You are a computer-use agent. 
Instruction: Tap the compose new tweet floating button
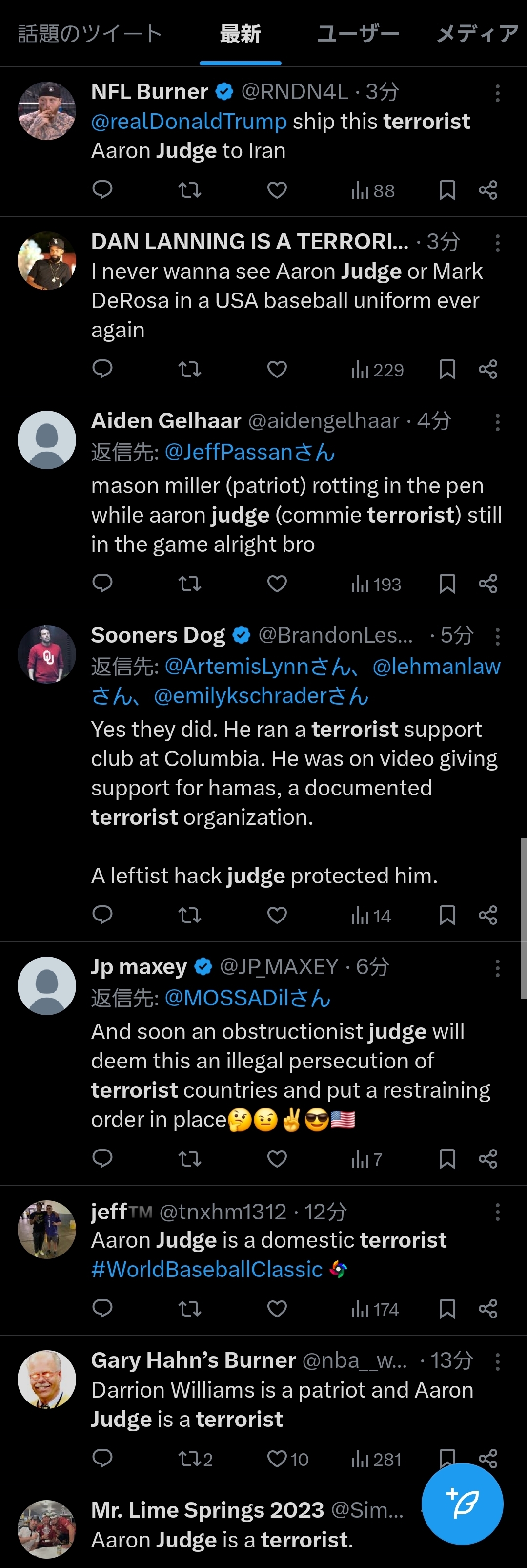click(463, 1504)
